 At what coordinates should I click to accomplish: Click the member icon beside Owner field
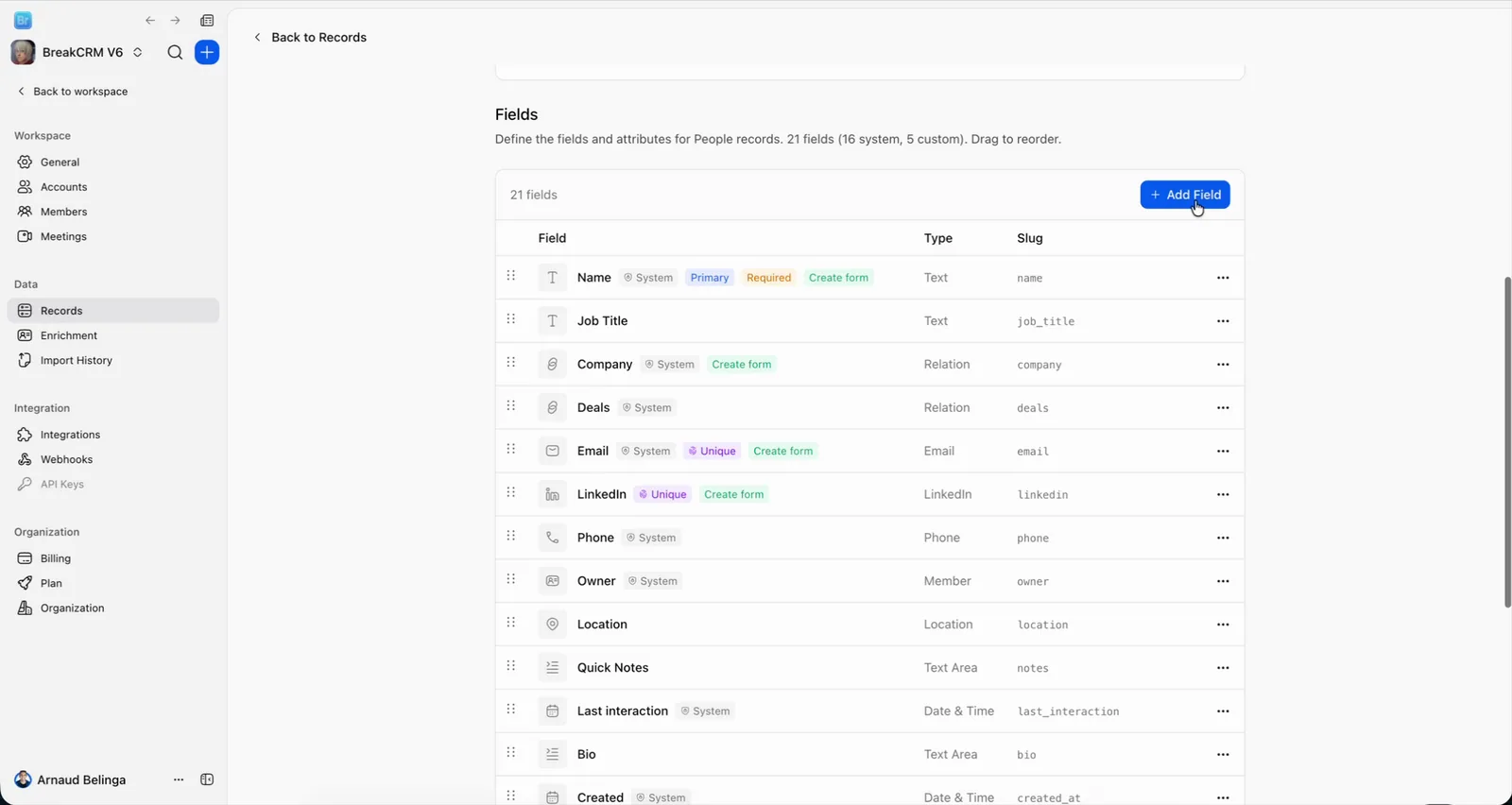(x=553, y=581)
